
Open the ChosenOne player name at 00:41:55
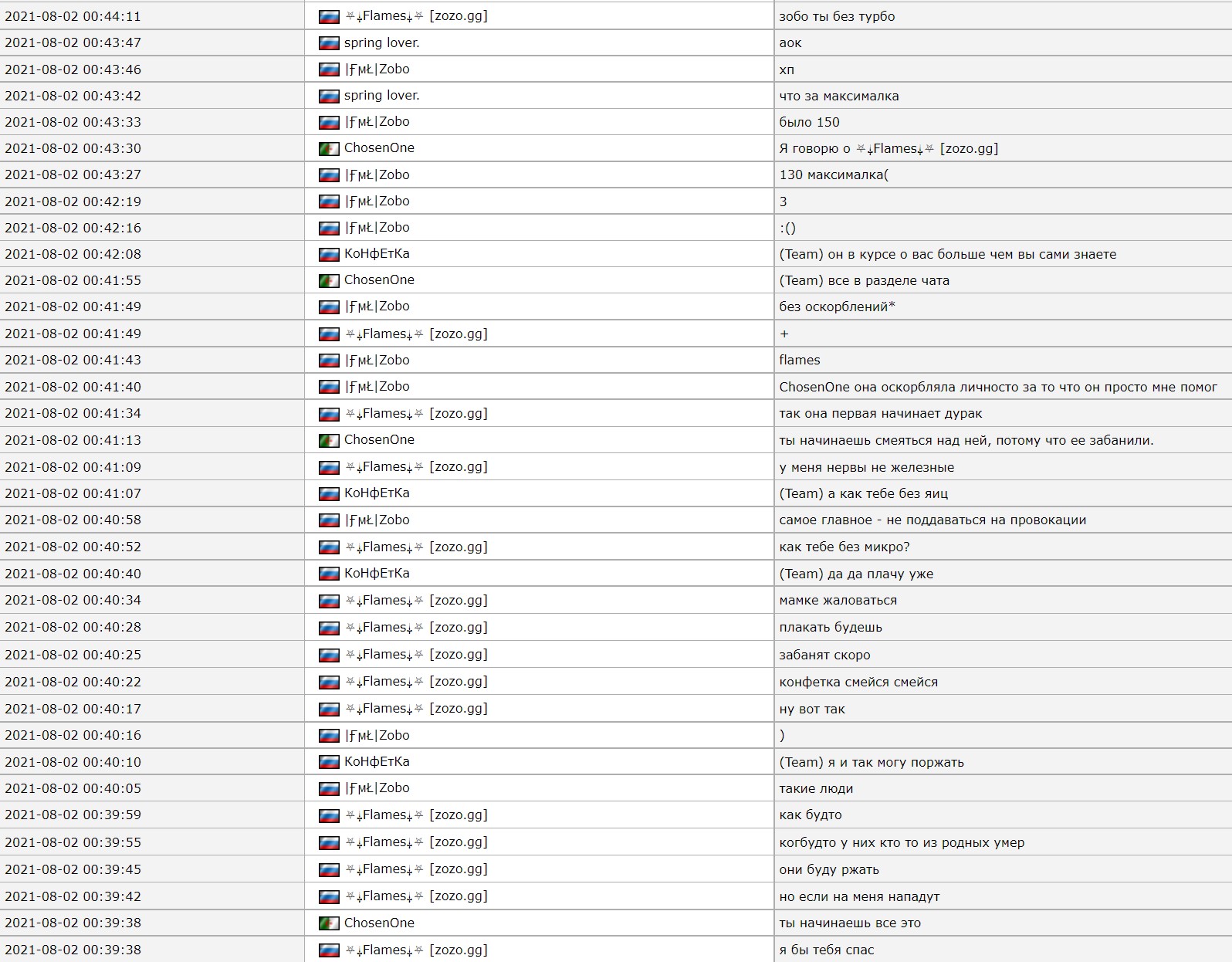click(379, 280)
